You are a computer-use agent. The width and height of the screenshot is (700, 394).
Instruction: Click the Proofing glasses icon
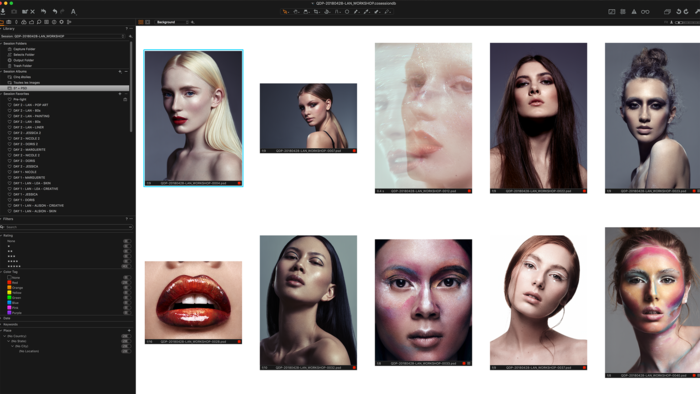[645, 12]
